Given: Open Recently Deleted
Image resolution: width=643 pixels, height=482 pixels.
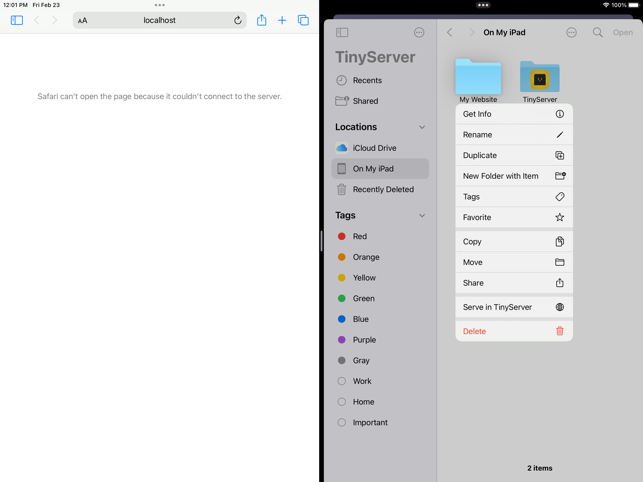Looking at the screenshot, I should click(380, 189).
